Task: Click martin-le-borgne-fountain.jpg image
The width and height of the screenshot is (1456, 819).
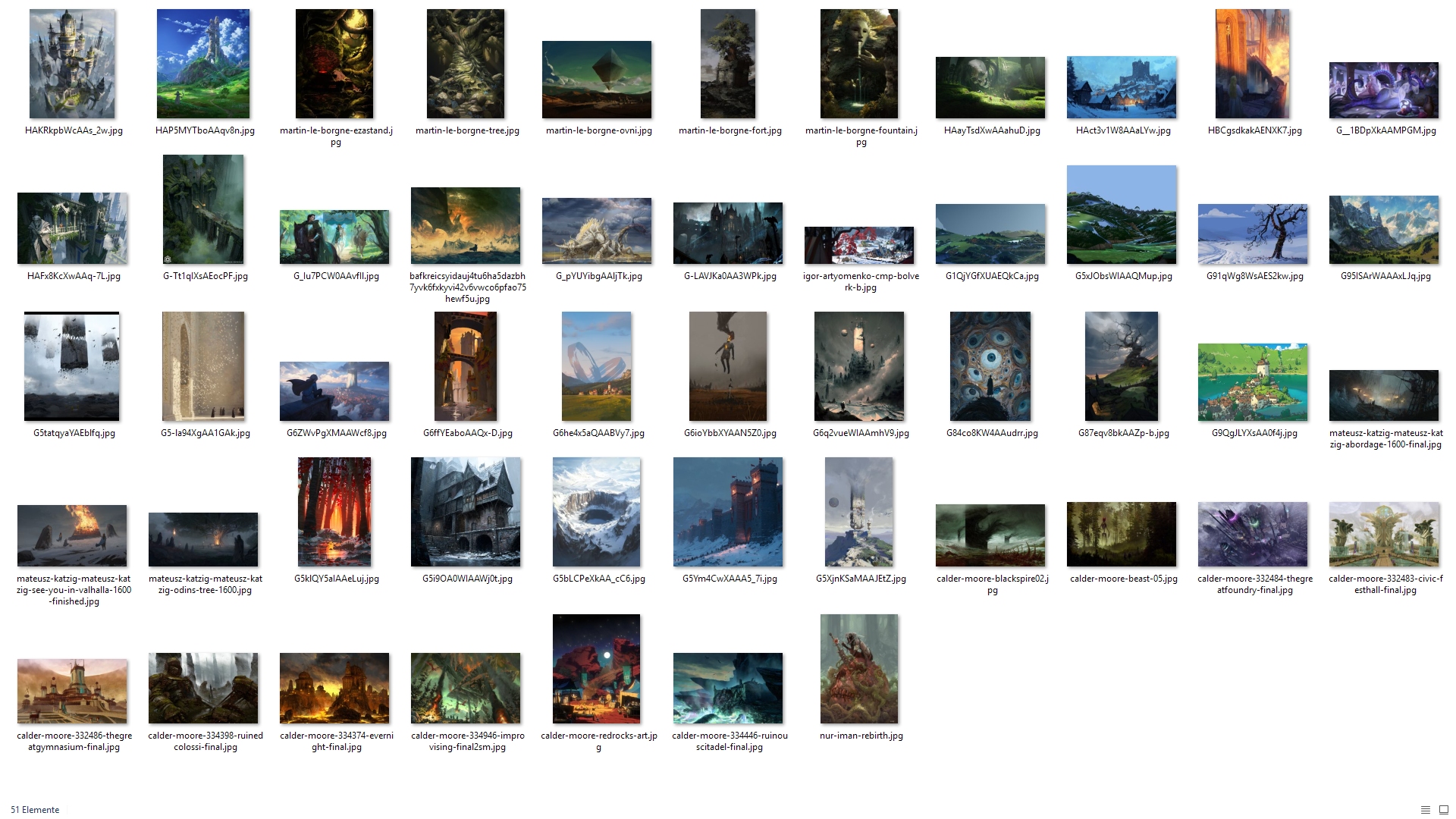Action: [x=859, y=64]
